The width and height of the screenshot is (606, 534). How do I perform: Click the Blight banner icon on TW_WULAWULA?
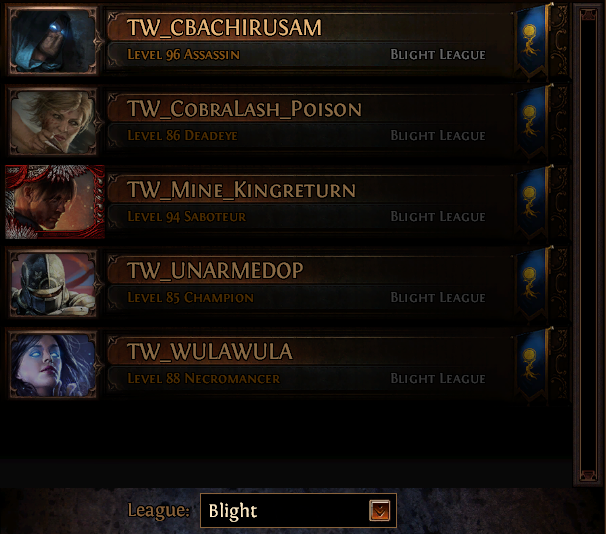(532, 364)
